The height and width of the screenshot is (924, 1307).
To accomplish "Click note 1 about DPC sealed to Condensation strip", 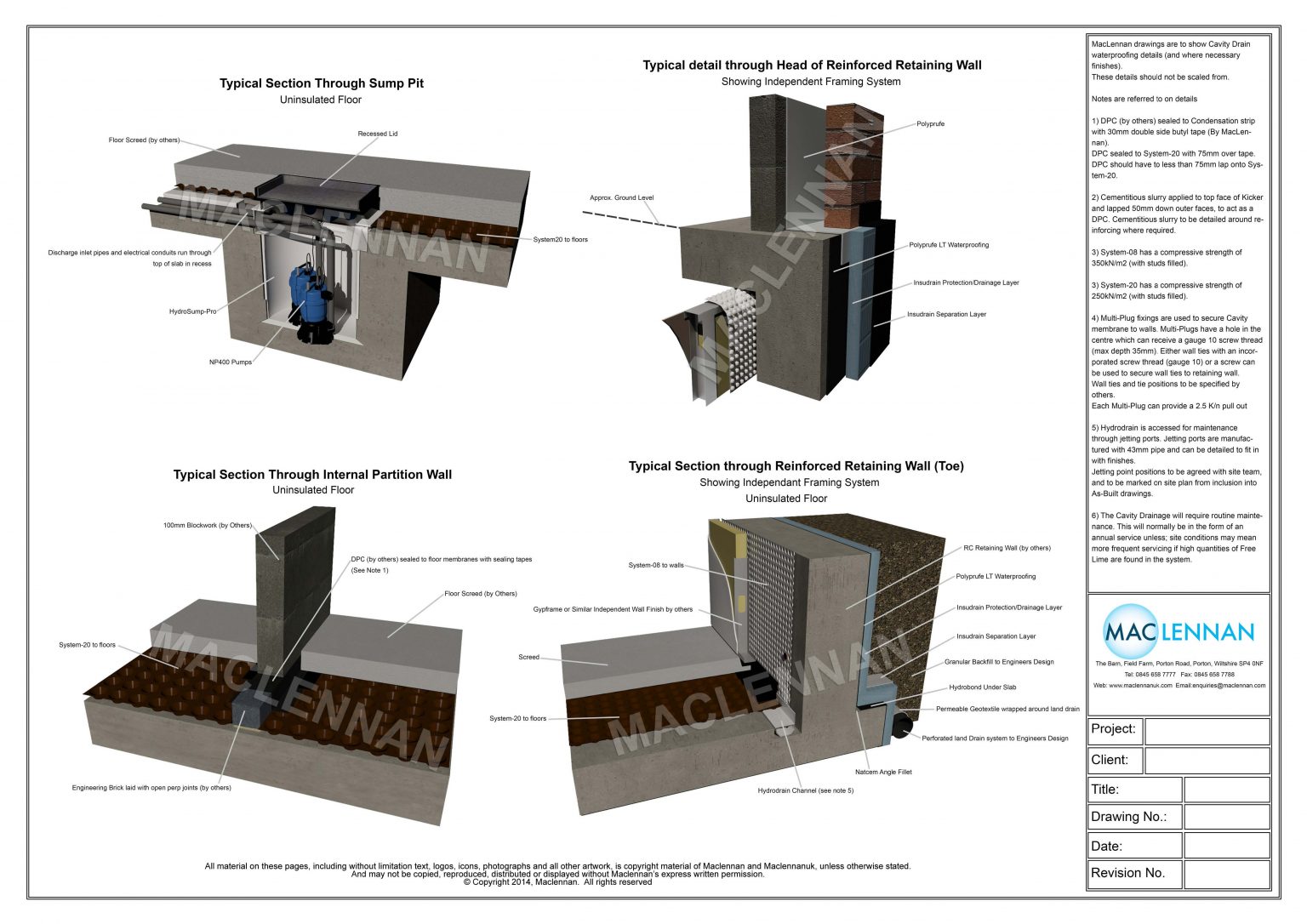I will point(1178,148).
